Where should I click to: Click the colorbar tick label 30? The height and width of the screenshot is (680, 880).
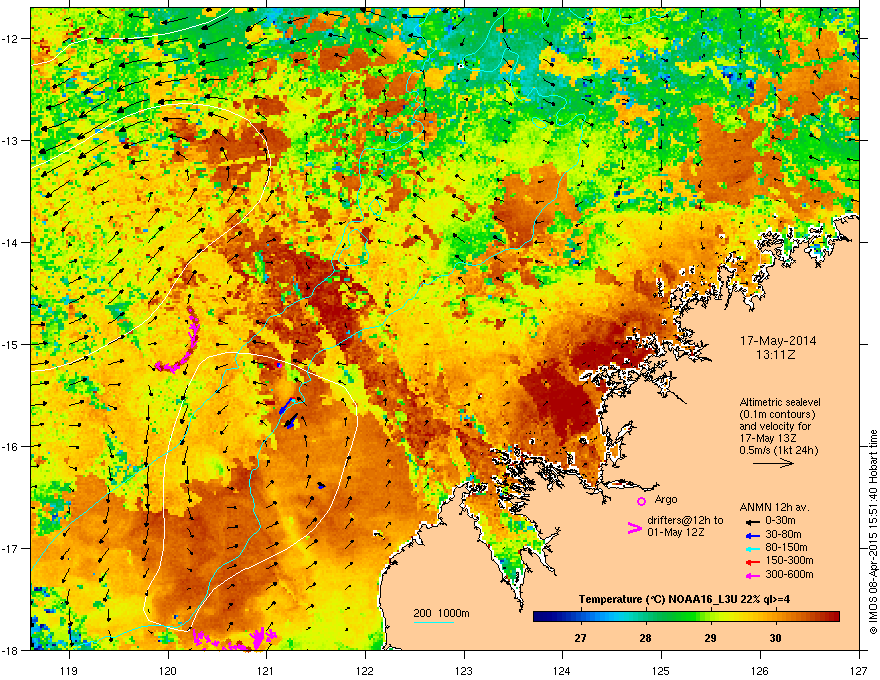click(x=775, y=638)
